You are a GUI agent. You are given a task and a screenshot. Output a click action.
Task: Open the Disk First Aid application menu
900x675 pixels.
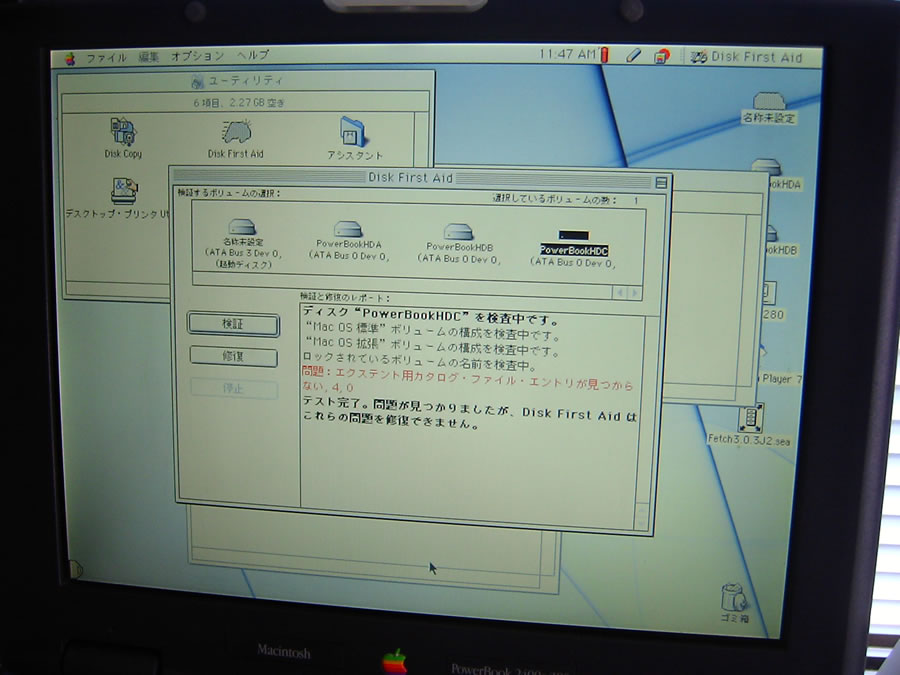747,57
